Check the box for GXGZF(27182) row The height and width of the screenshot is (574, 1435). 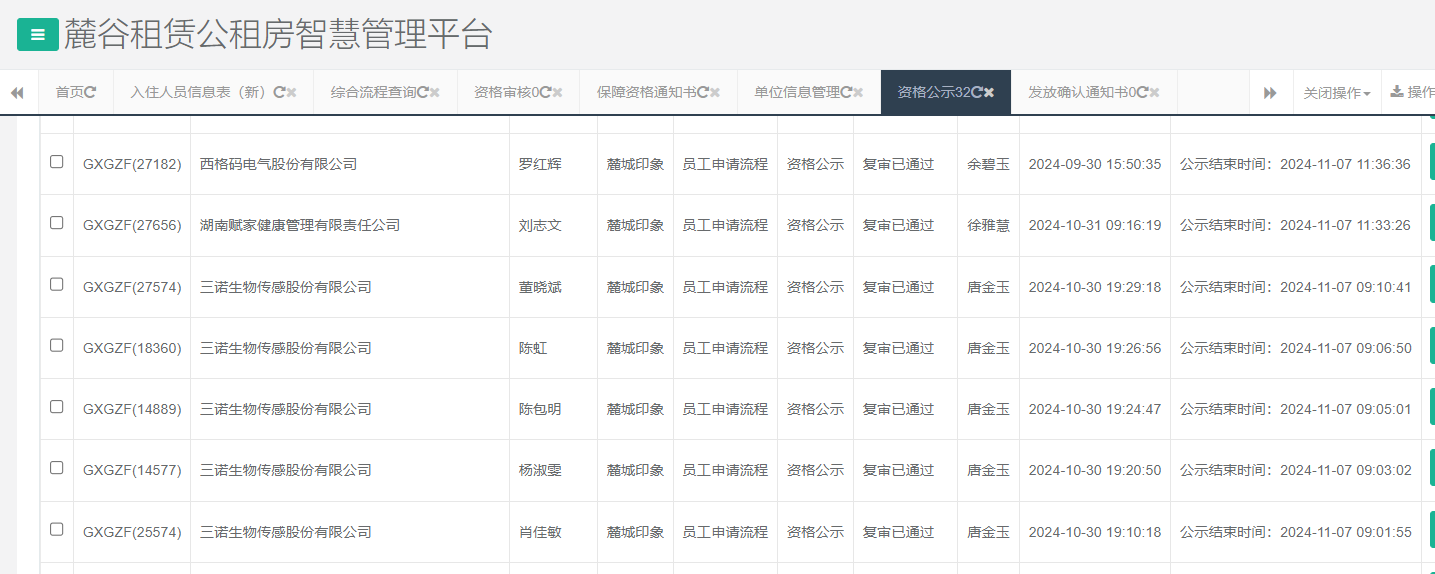[57, 162]
